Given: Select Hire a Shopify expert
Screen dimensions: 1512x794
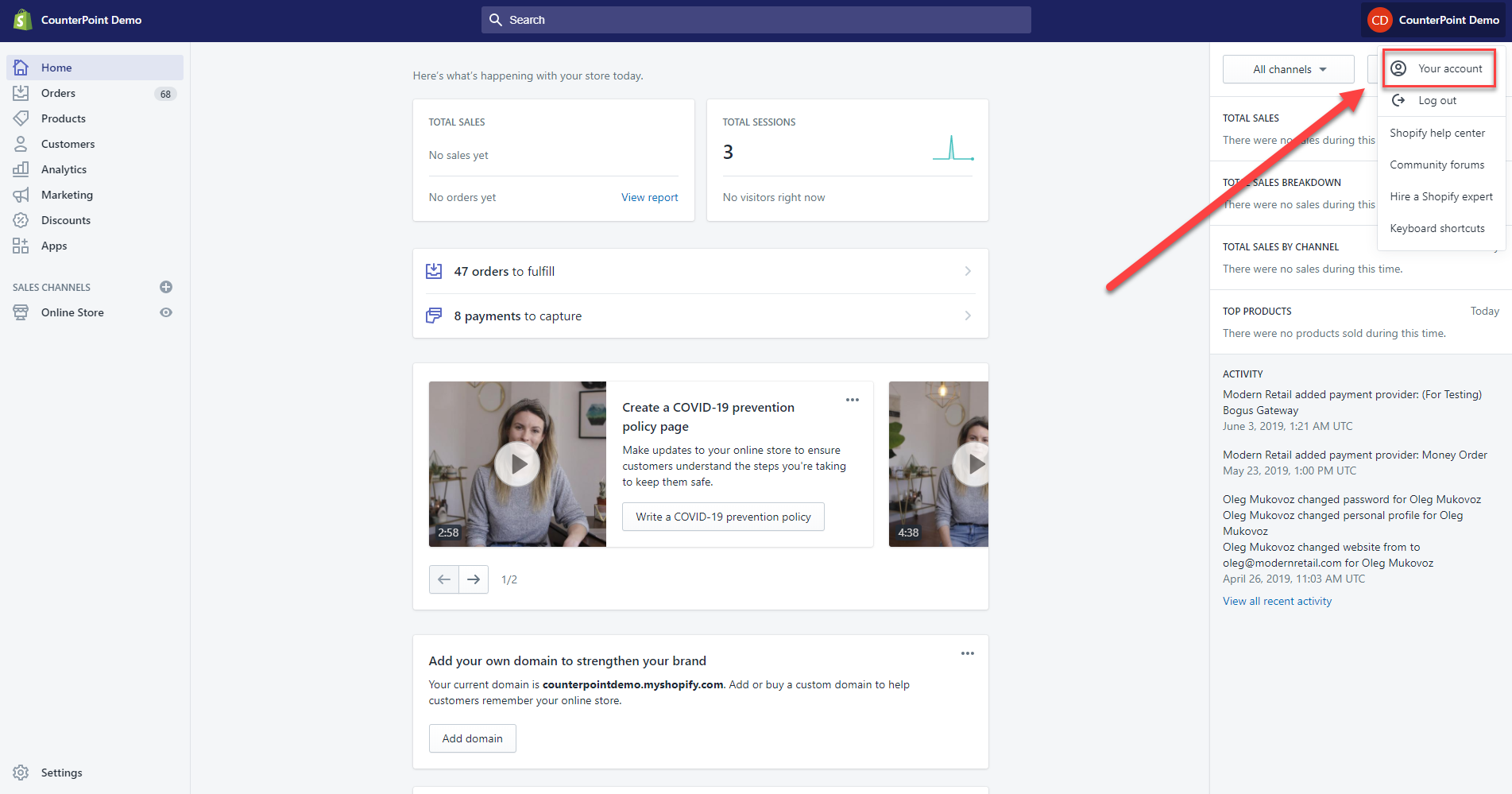Looking at the screenshot, I should tap(1441, 196).
